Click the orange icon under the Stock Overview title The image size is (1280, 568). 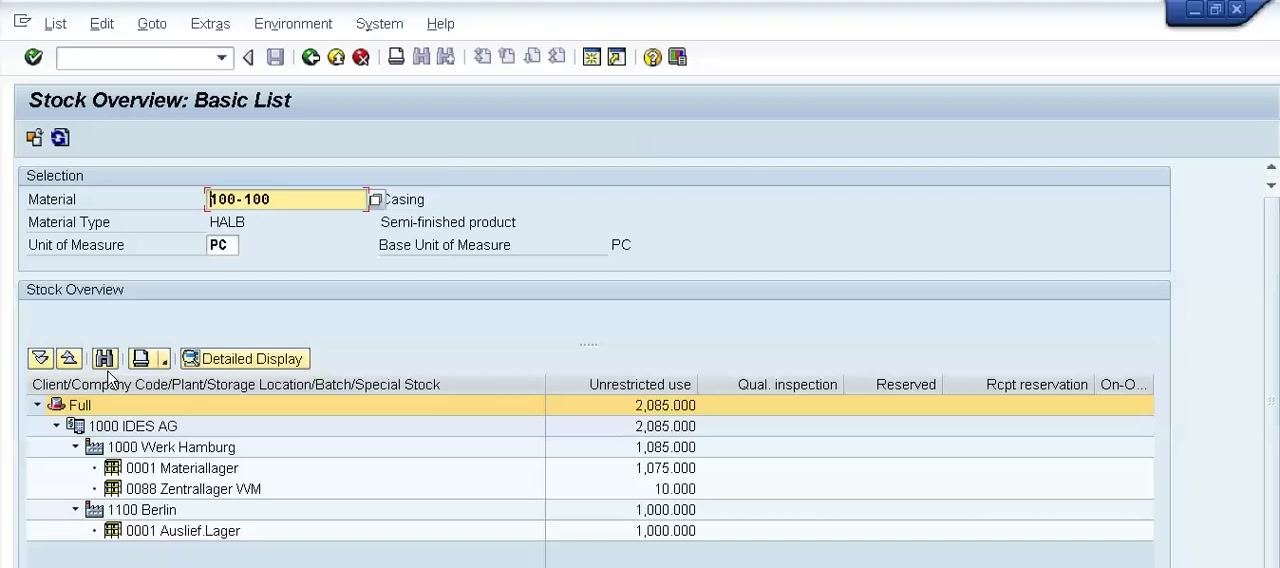click(x=35, y=138)
